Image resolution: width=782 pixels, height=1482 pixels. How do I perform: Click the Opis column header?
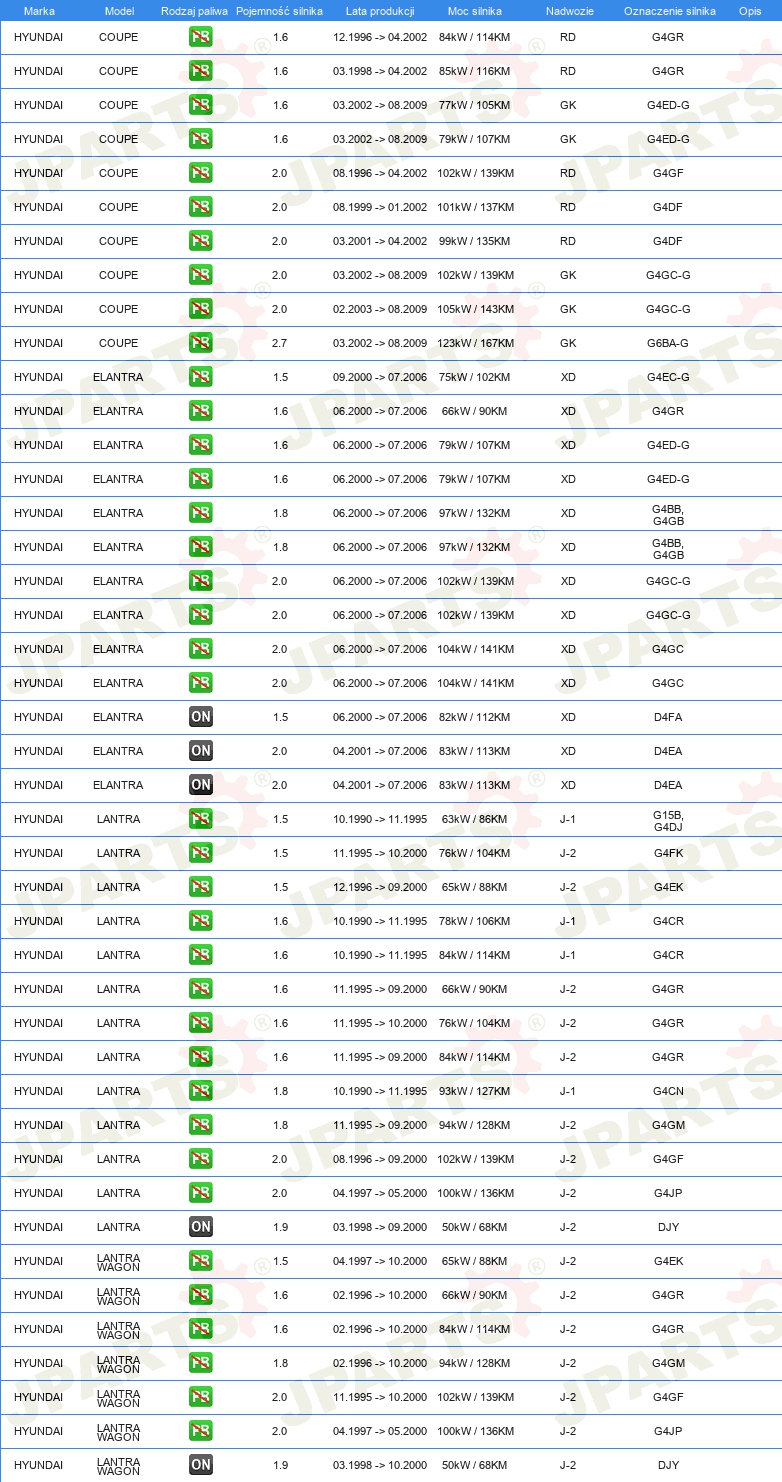point(749,11)
